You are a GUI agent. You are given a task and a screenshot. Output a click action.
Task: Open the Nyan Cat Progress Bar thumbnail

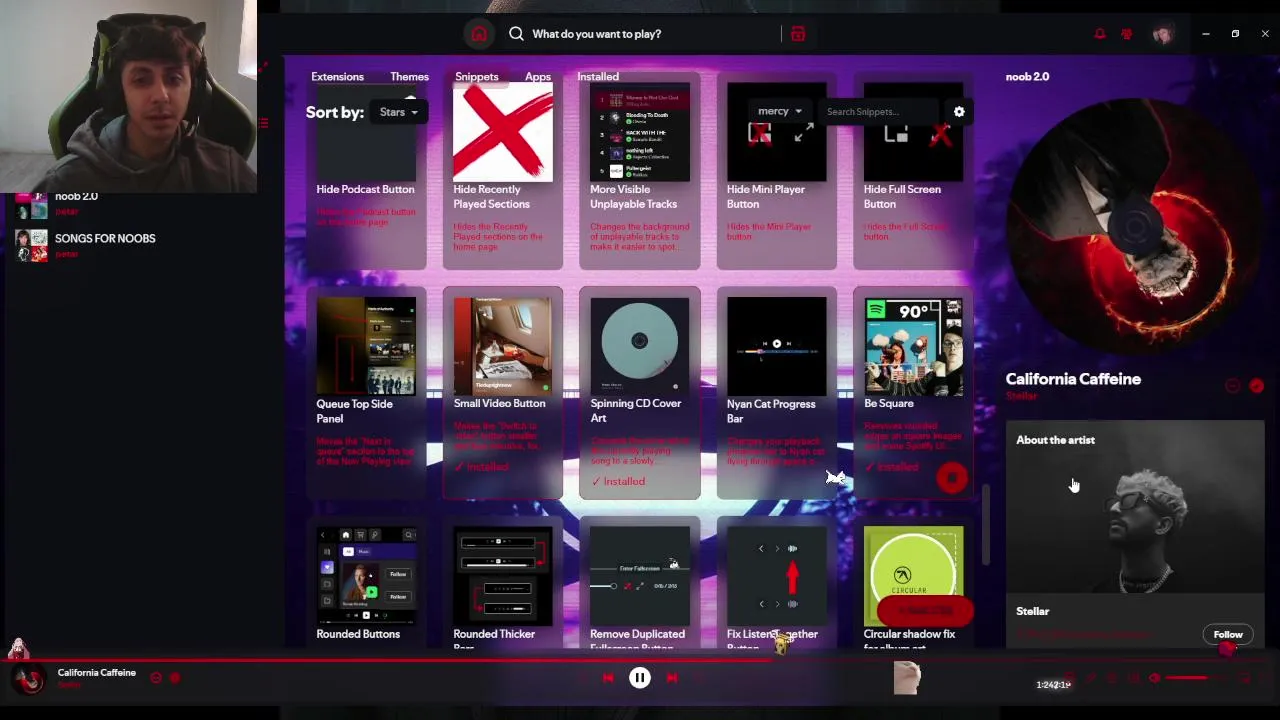777,347
